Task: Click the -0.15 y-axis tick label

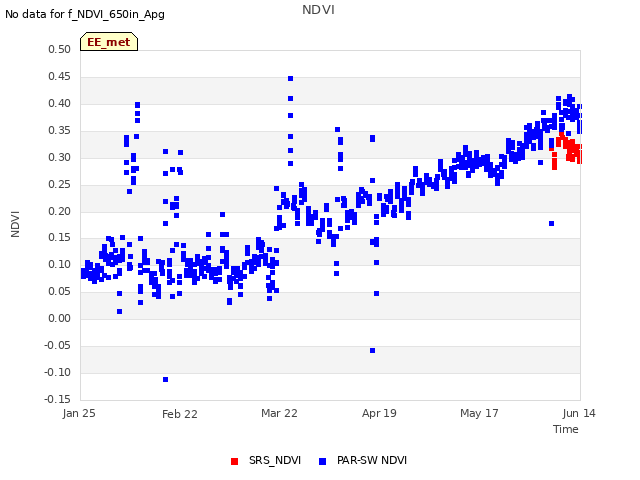Action: (58, 399)
